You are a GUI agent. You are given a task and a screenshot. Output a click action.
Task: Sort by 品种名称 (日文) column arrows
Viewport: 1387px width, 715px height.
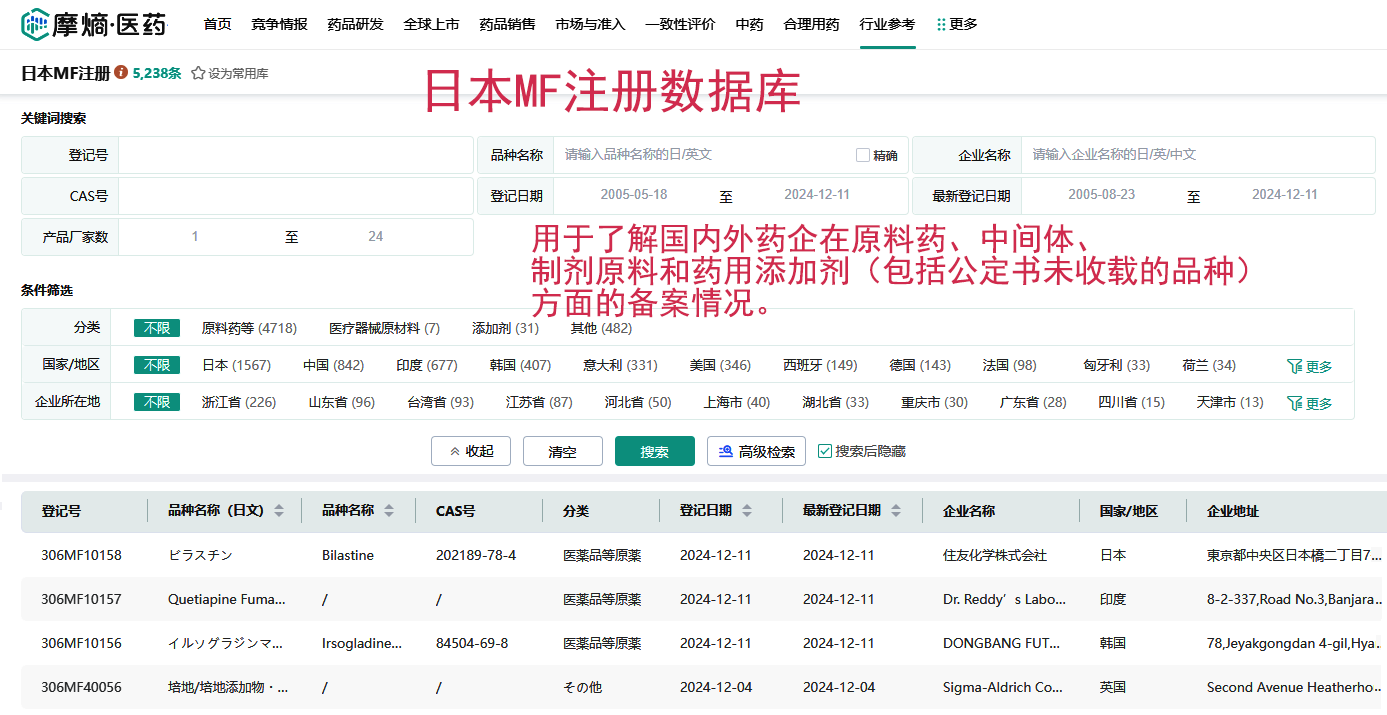(x=279, y=511)
